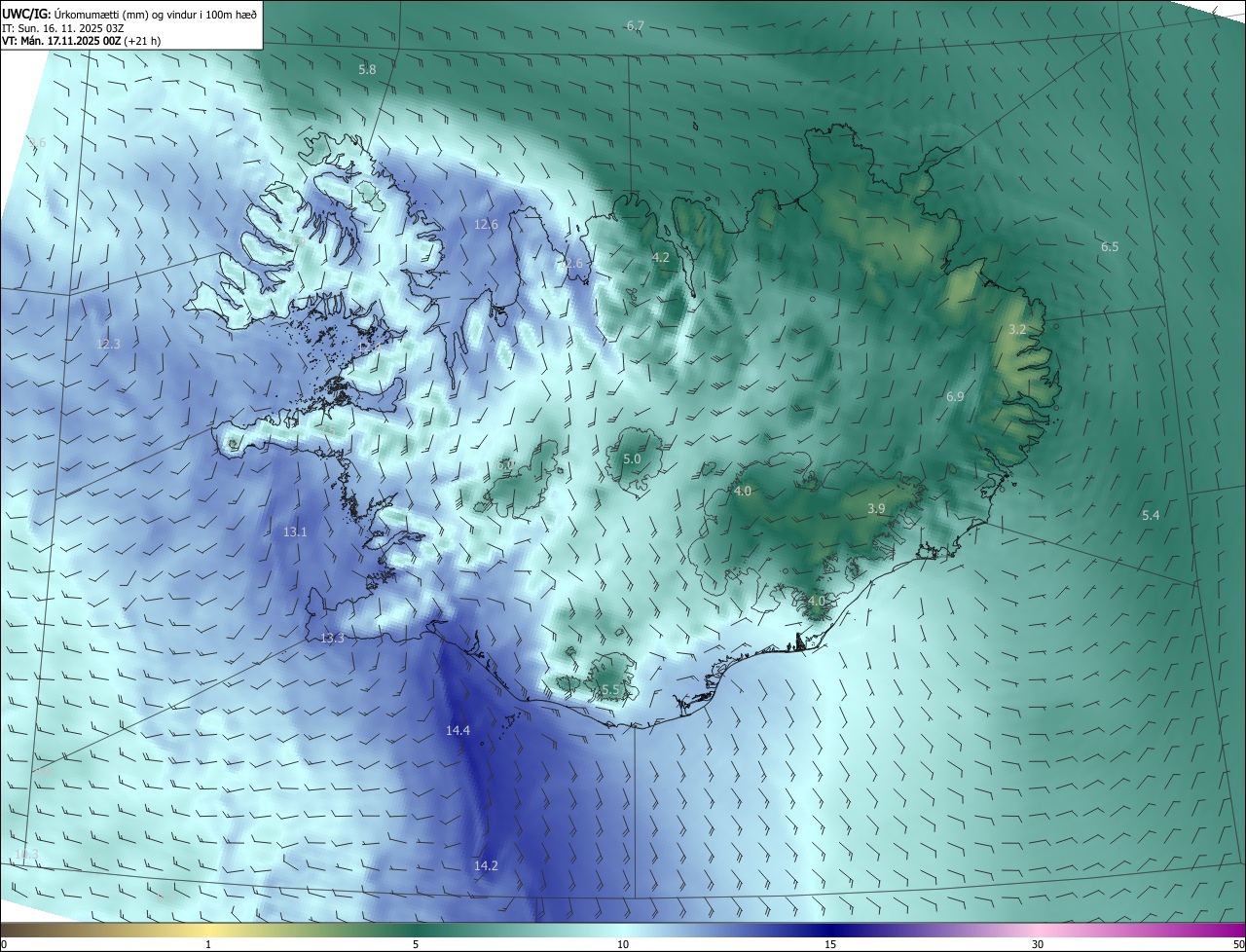Click the colorbar tick labeled 15
1246x952 pixels.
[830, 944]
